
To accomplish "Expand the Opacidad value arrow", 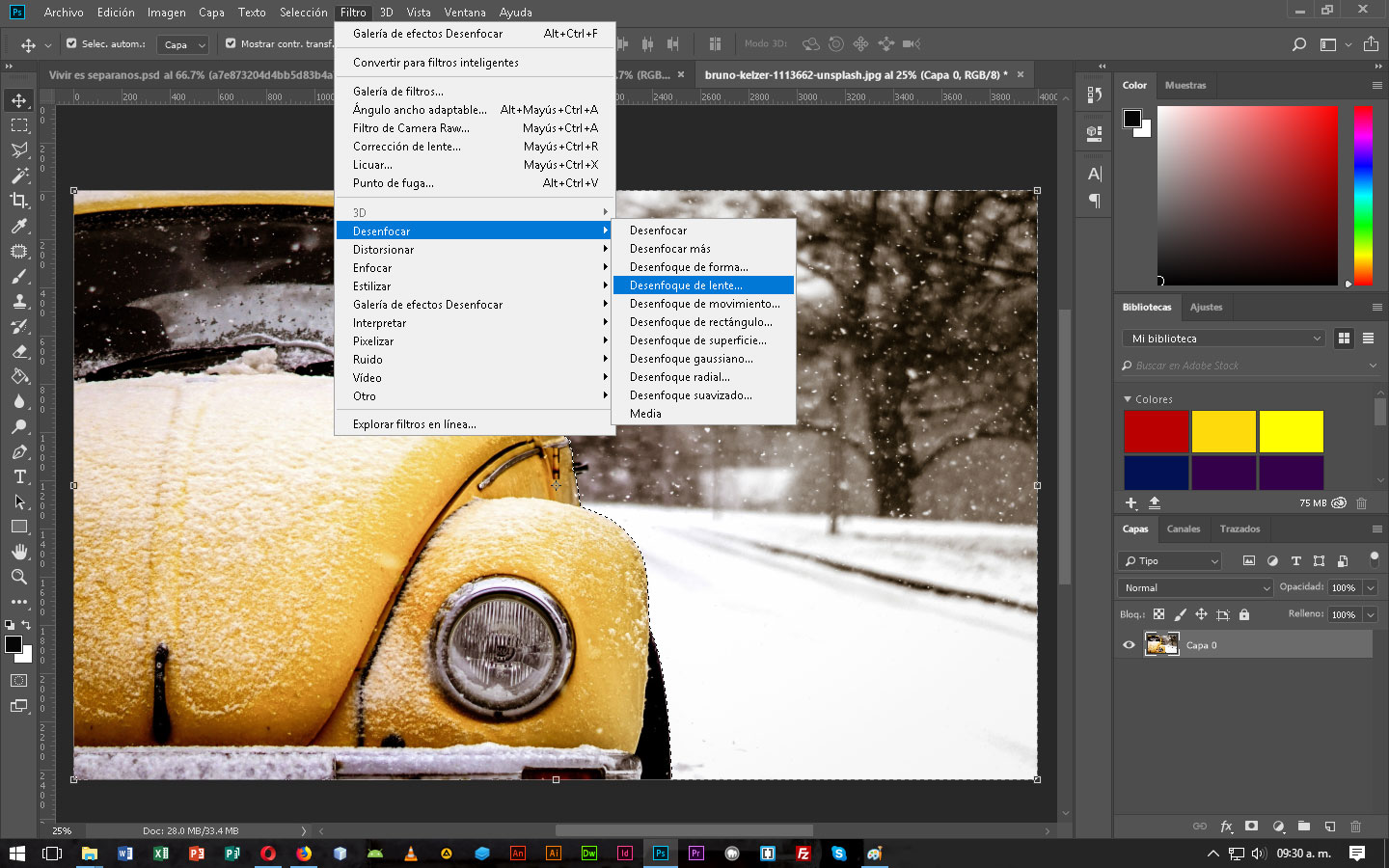I will pos(1370,587).
